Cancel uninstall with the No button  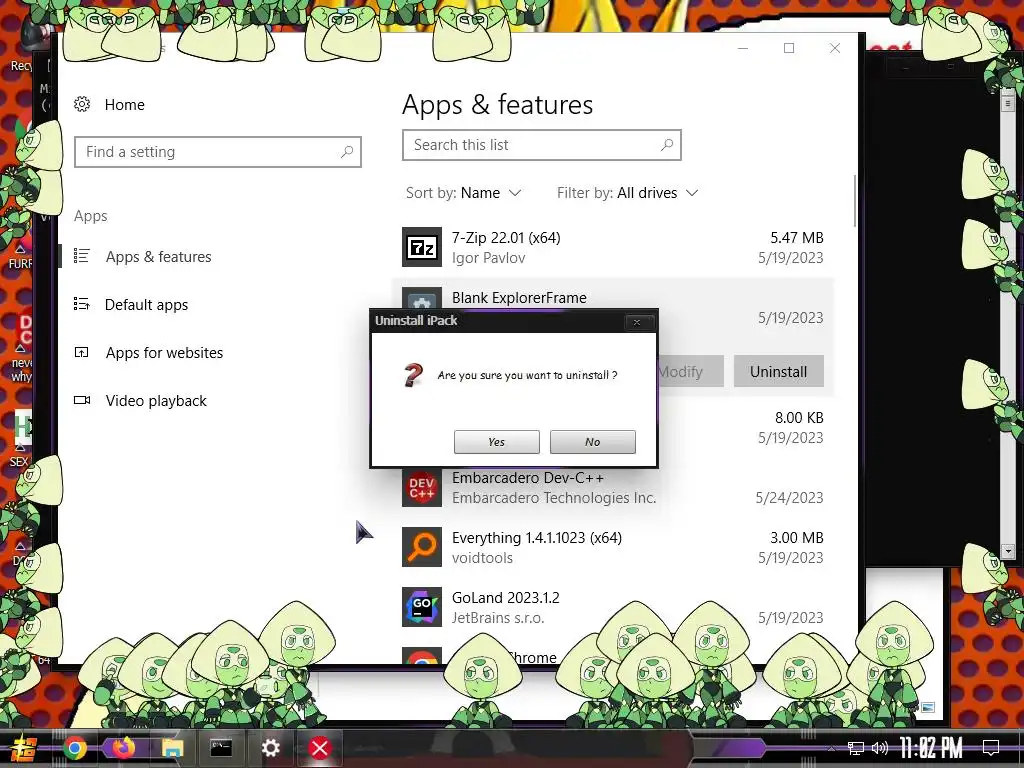coord(592,441)
